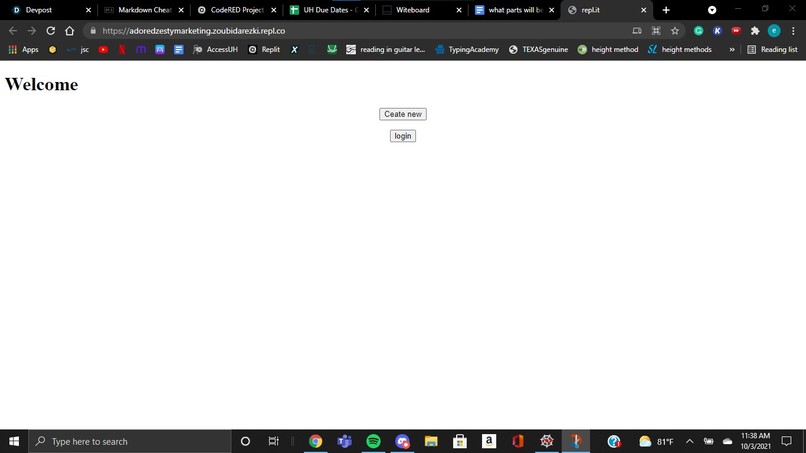Open the Reading list panel
The image size is (806, 453).
pyautogui.click(x=772, y=49)
